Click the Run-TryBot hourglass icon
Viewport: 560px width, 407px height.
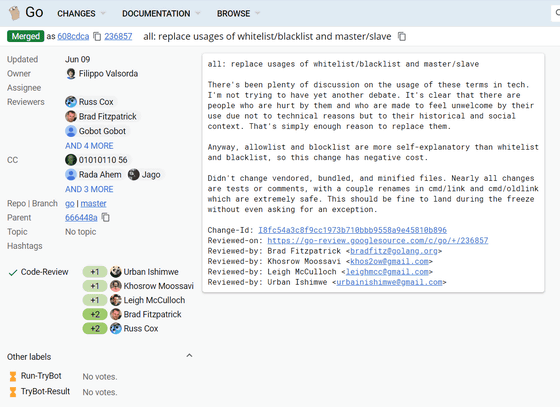click(x=13, y=376)
